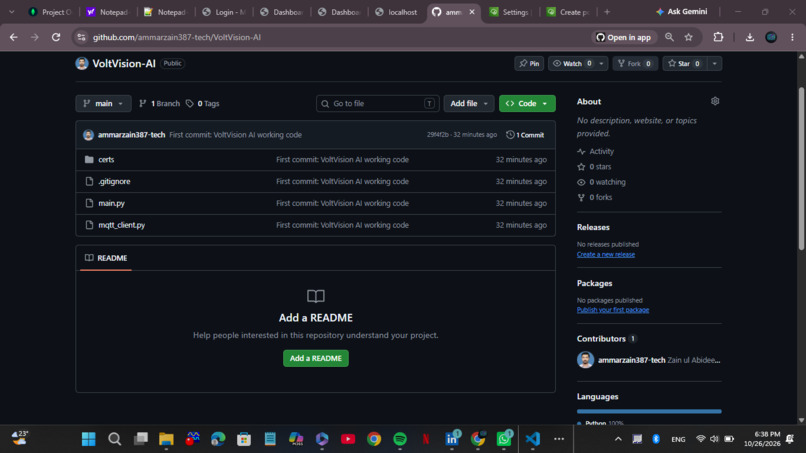Open the main.py file
Screen dimensions: 806x453
tap(112, 203)
